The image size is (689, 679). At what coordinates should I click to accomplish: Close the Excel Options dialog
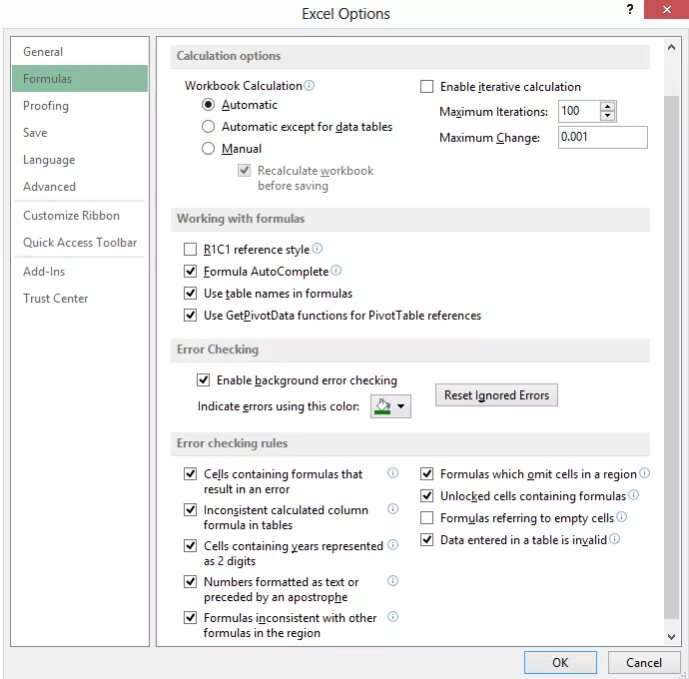(x=666, y=10)
